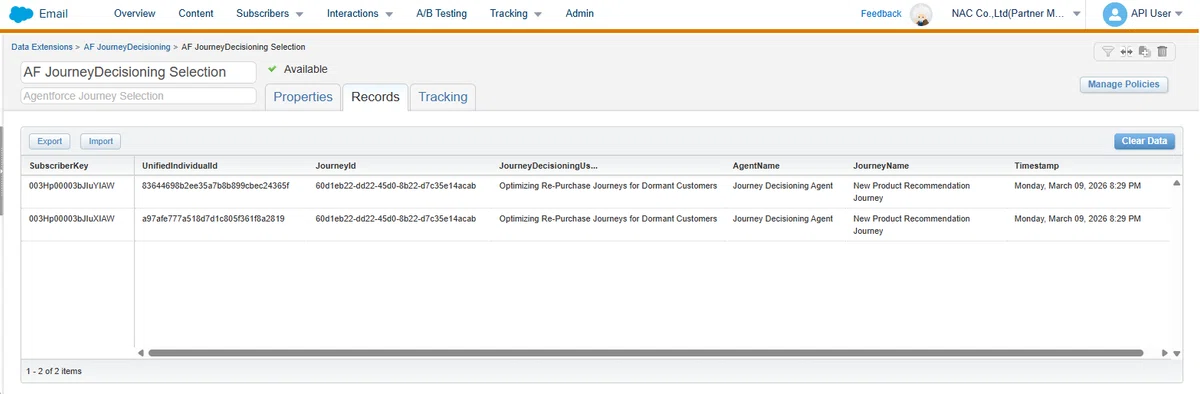The width and height of the screenshot is (1200, 394).
Task: Click the horizontal scrollbar thumb
Action: pyautogui.click(x=645, y=353)
